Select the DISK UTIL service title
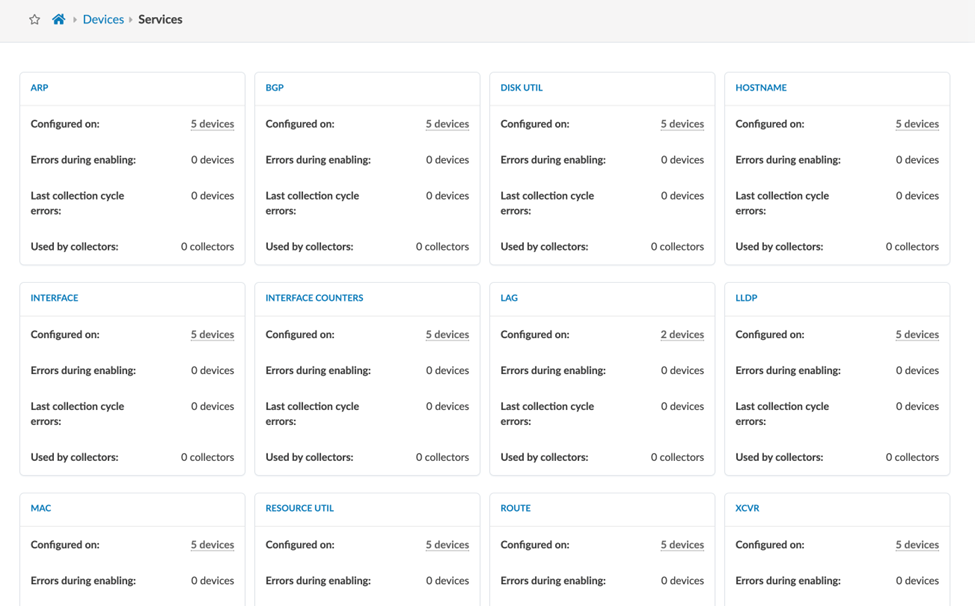Viewport: 975px width, 606px height. [522, 88]
